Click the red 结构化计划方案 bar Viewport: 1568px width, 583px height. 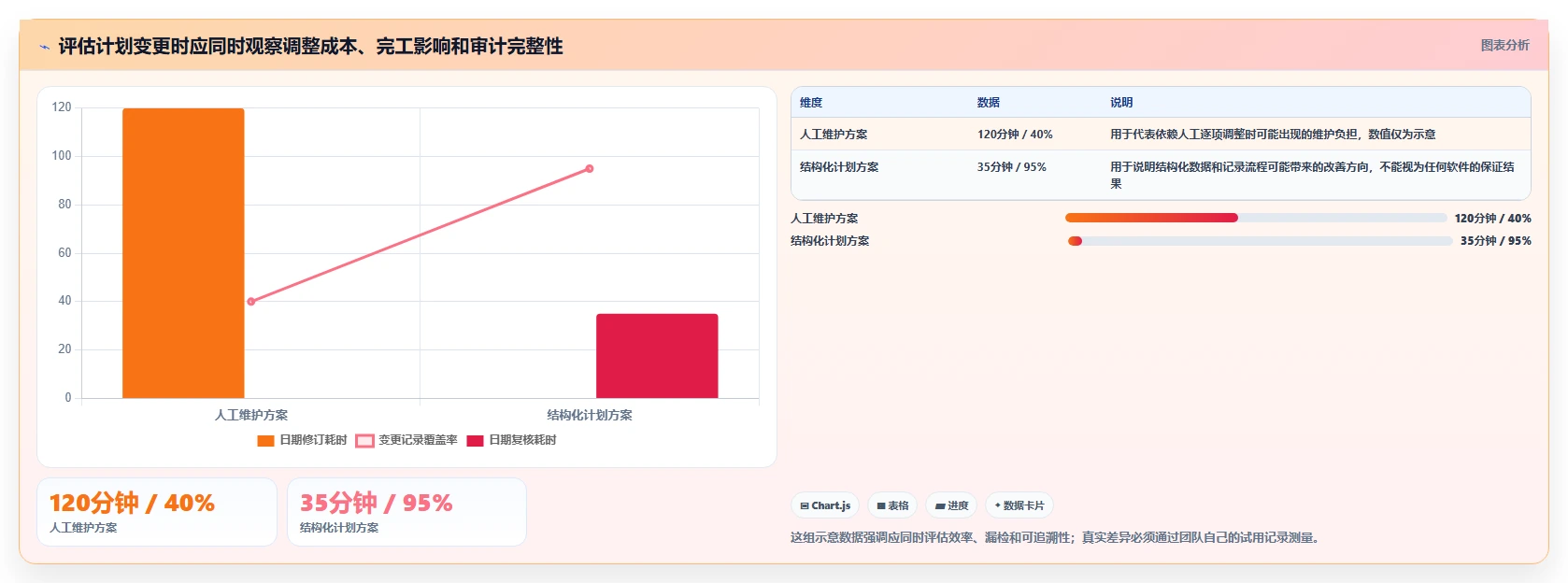point(657,356)
